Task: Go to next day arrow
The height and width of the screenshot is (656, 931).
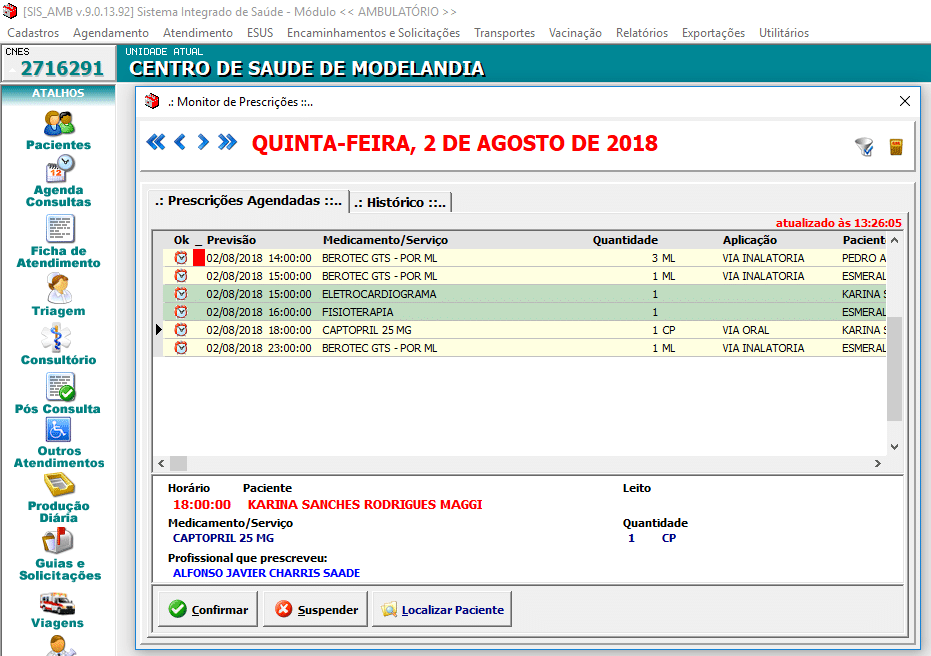Action: pyautogui.click(x=203, y=142)
